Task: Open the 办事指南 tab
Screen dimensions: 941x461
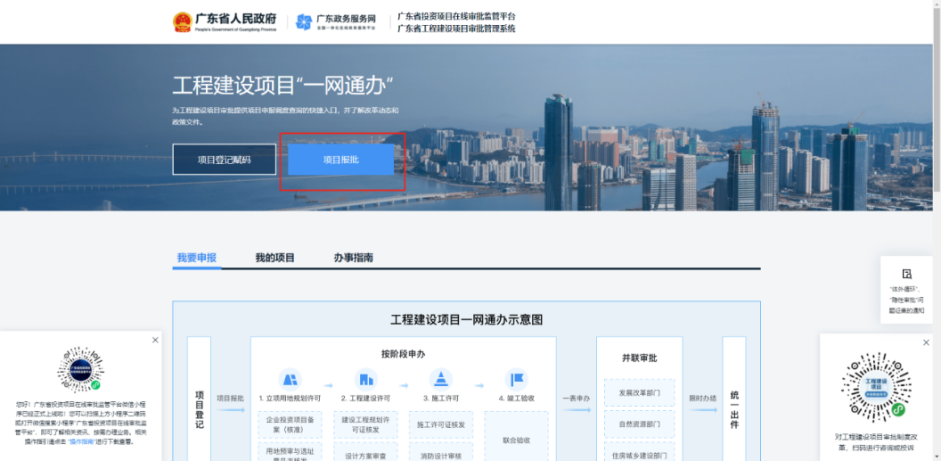Action: (353, 258)
